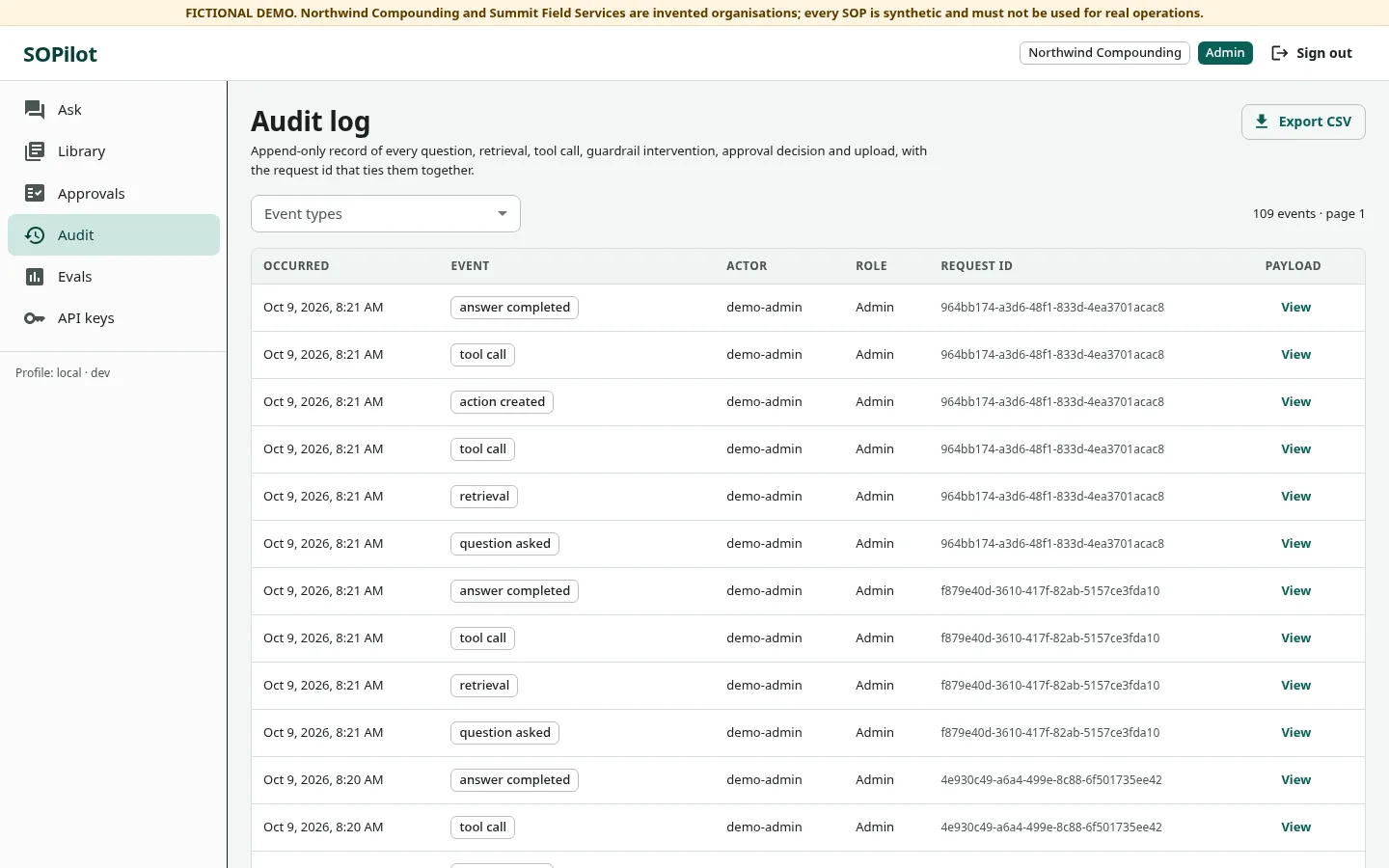The image size is (1389, 868).
Task: Click the Library documents icon
Action: pos(35,151)
